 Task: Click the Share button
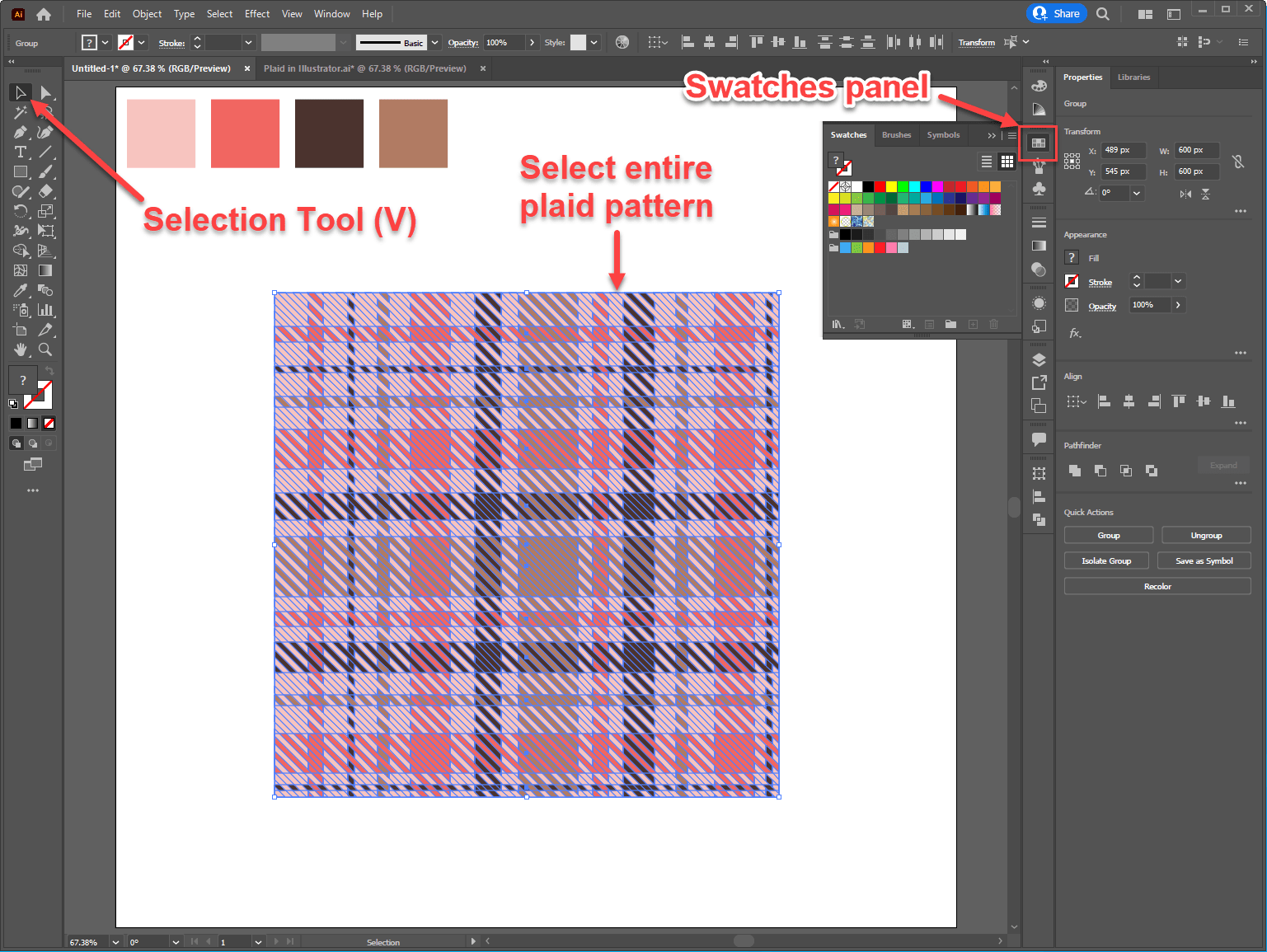tap(1057, 13)
